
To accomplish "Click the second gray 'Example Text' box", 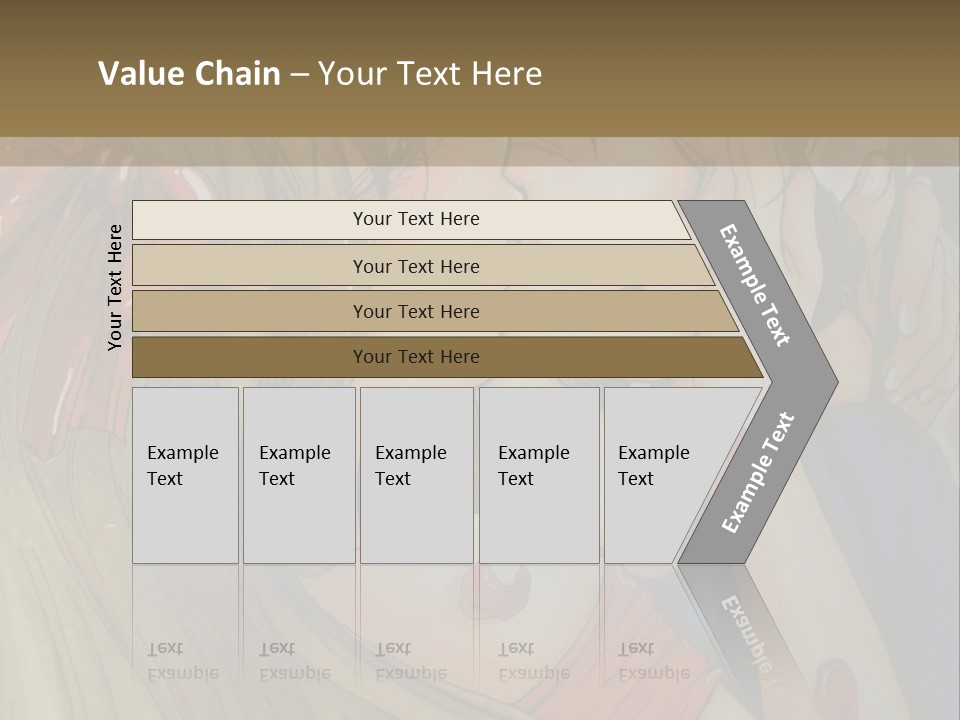I will click(299, 475).
